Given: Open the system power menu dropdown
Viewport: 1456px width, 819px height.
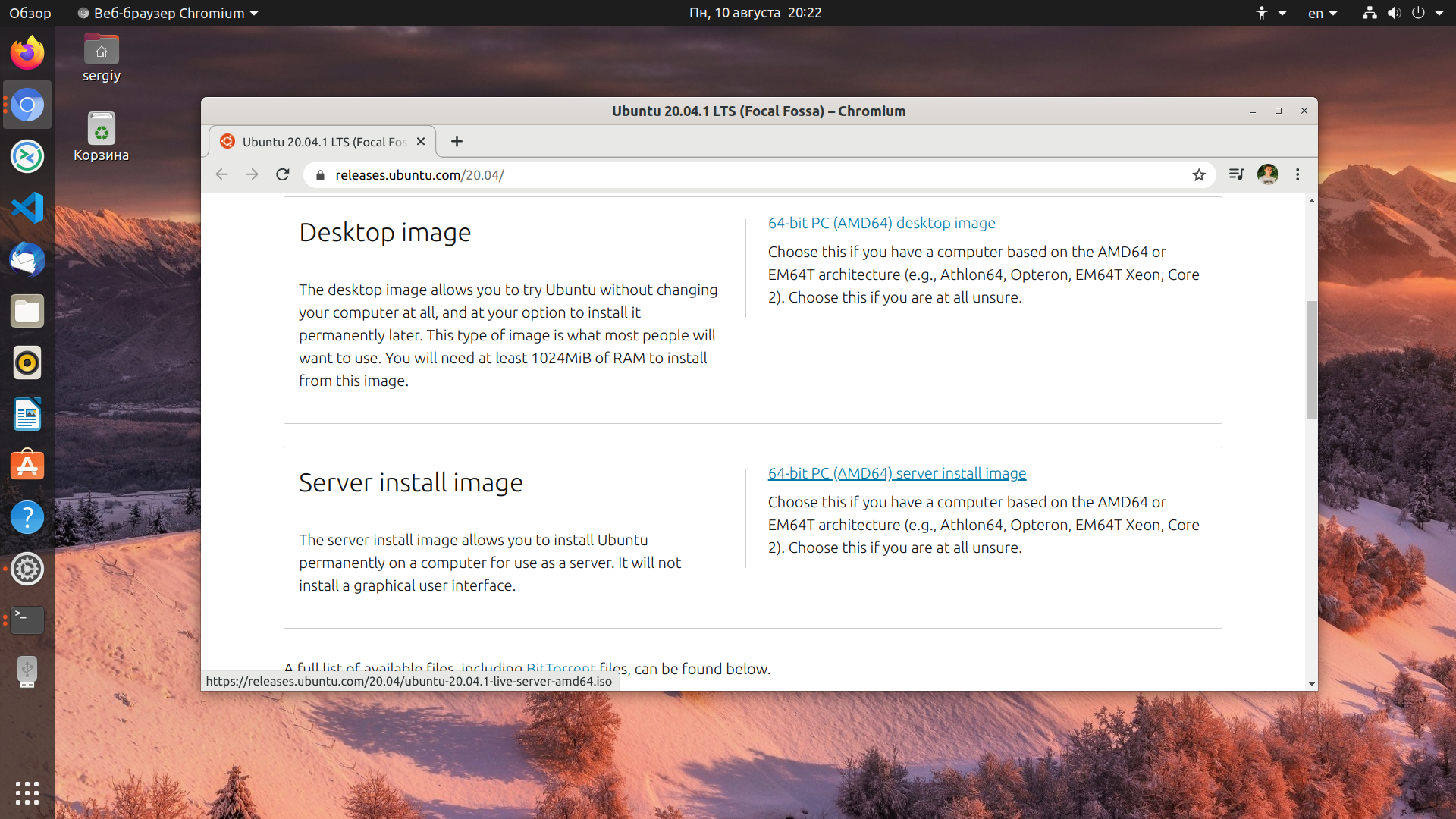Looking at the screenshot, I should pos(1428,13).
